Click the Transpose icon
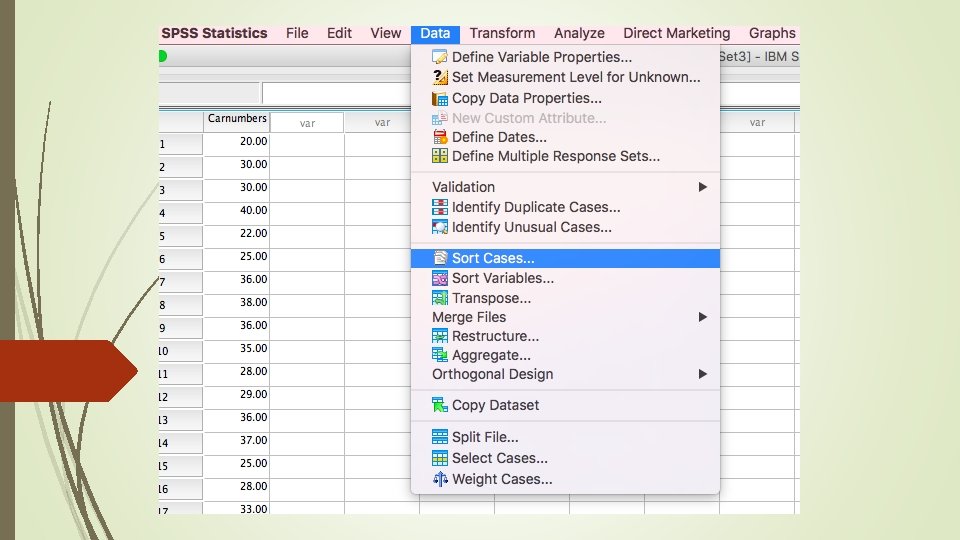The width and height of the screenshot is (960, 540). pos(440,298)
